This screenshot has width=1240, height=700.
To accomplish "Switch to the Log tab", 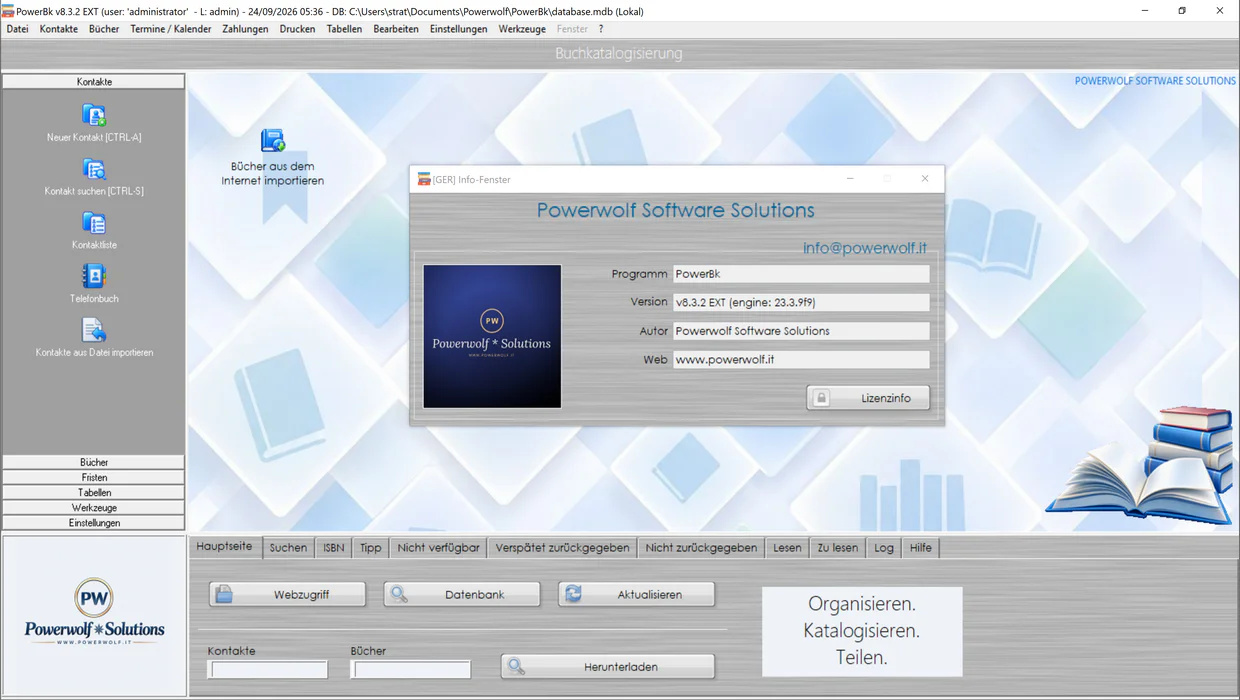I will (x=884, y=548).
